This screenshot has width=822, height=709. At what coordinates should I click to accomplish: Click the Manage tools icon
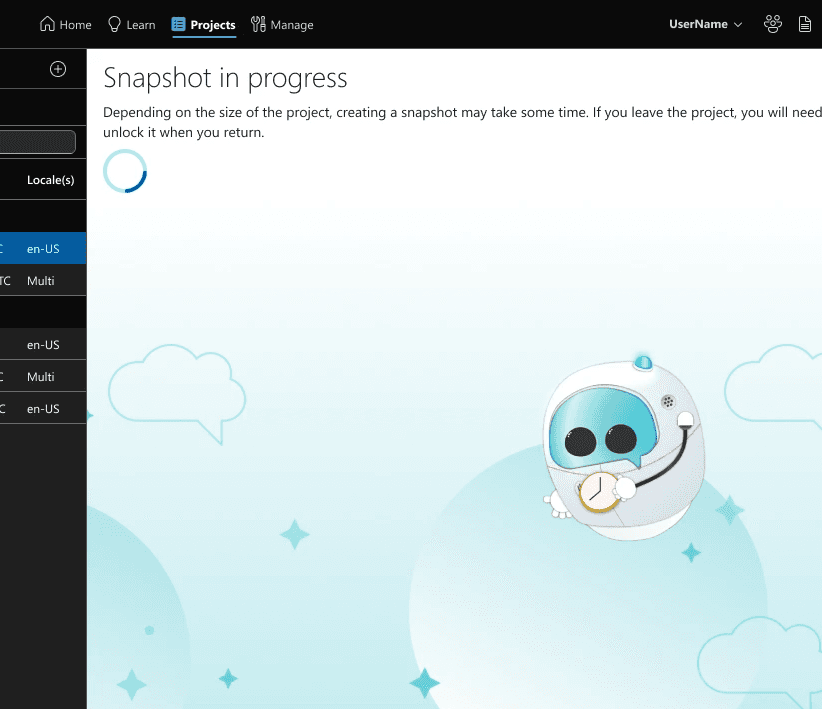coord(258,24)
